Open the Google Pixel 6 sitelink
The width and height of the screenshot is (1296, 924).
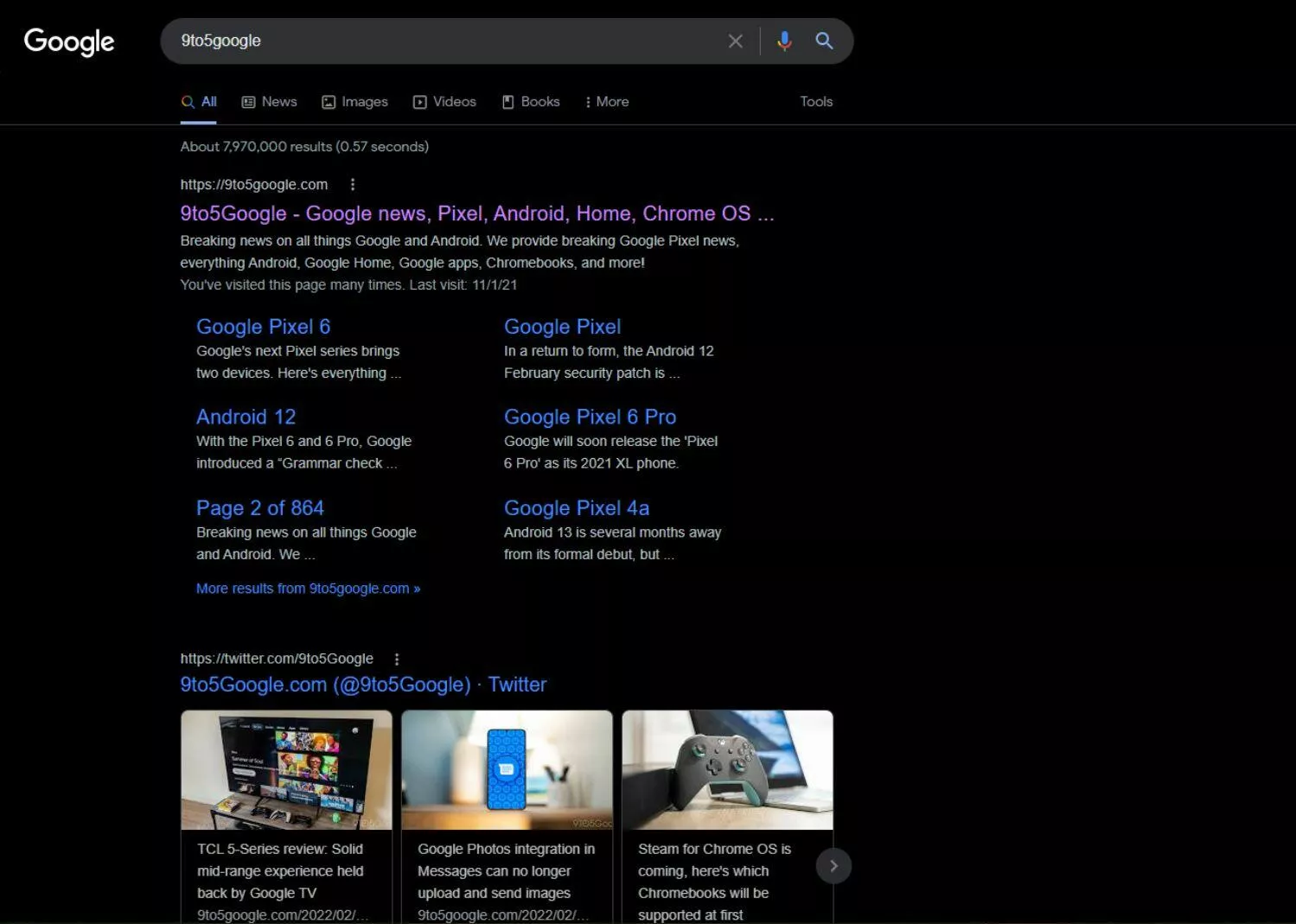(x=263, y=327)
